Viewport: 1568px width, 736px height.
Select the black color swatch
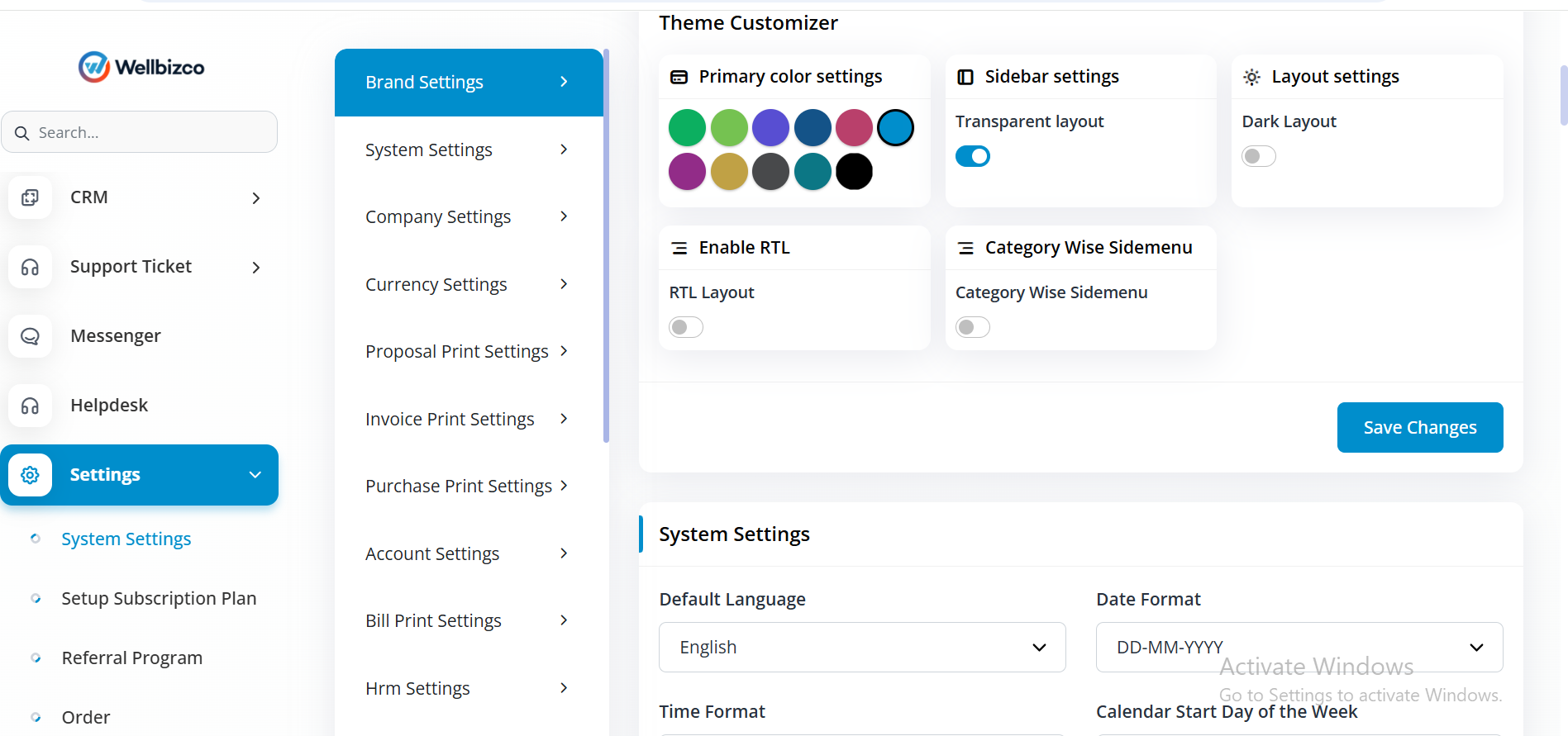coord(854,172)
